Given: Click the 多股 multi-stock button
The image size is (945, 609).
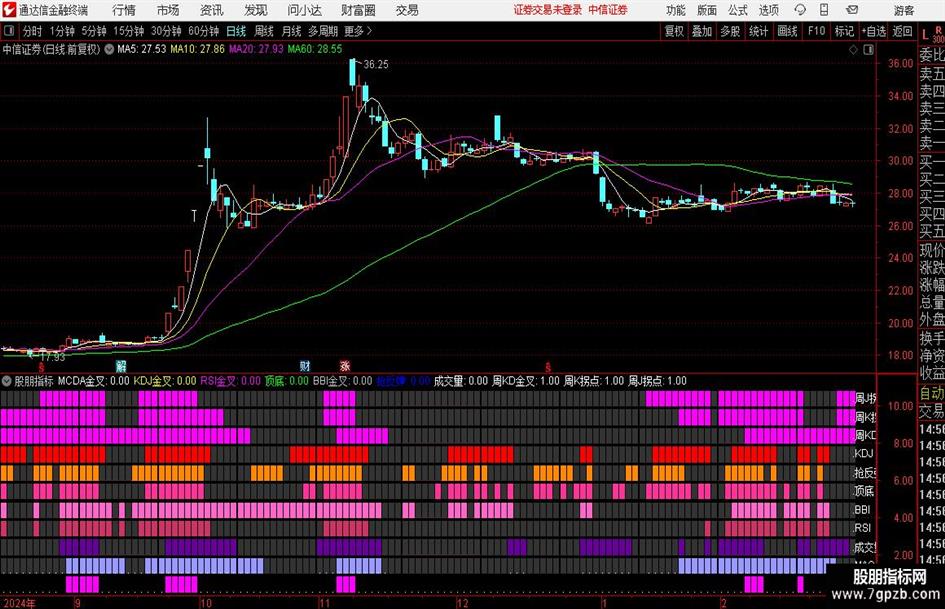Looking at the screenshot, I should 730,31.
